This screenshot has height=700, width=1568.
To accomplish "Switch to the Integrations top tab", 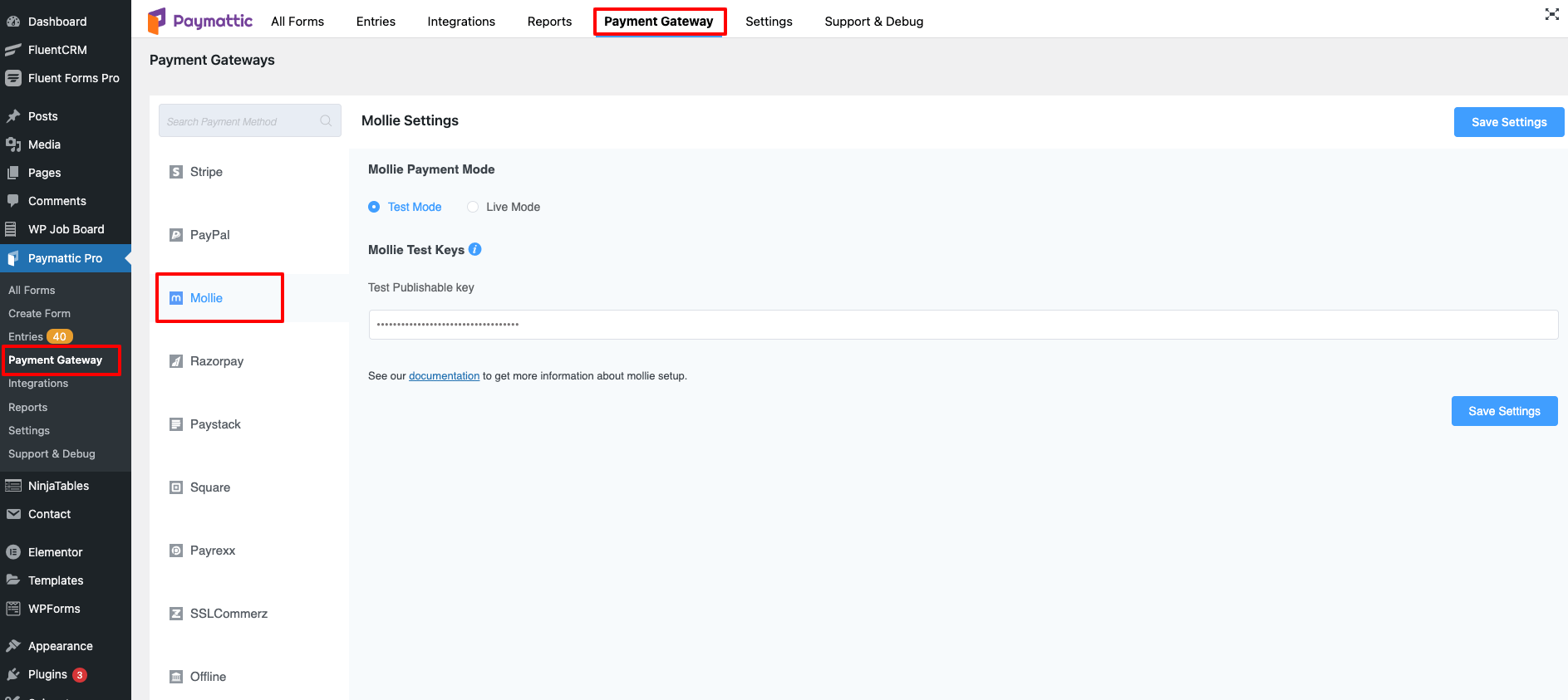I will coord(461,22).
